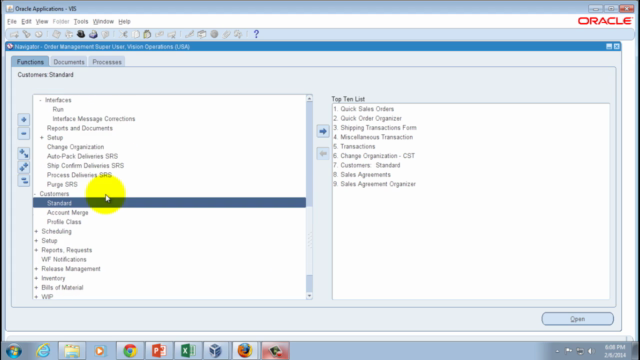Click the Expand plus button beside tree
The height and width of the screenshot is (360, 640).
[x=24, y=120]
